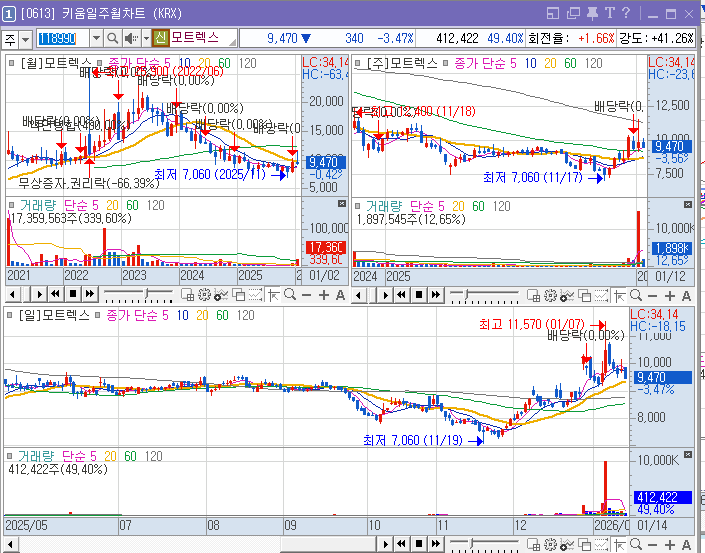Image resolution: width=705 pixels, height=553 pixels.
Task: Close the monthly volume pane with x
Action: (342, 204)
